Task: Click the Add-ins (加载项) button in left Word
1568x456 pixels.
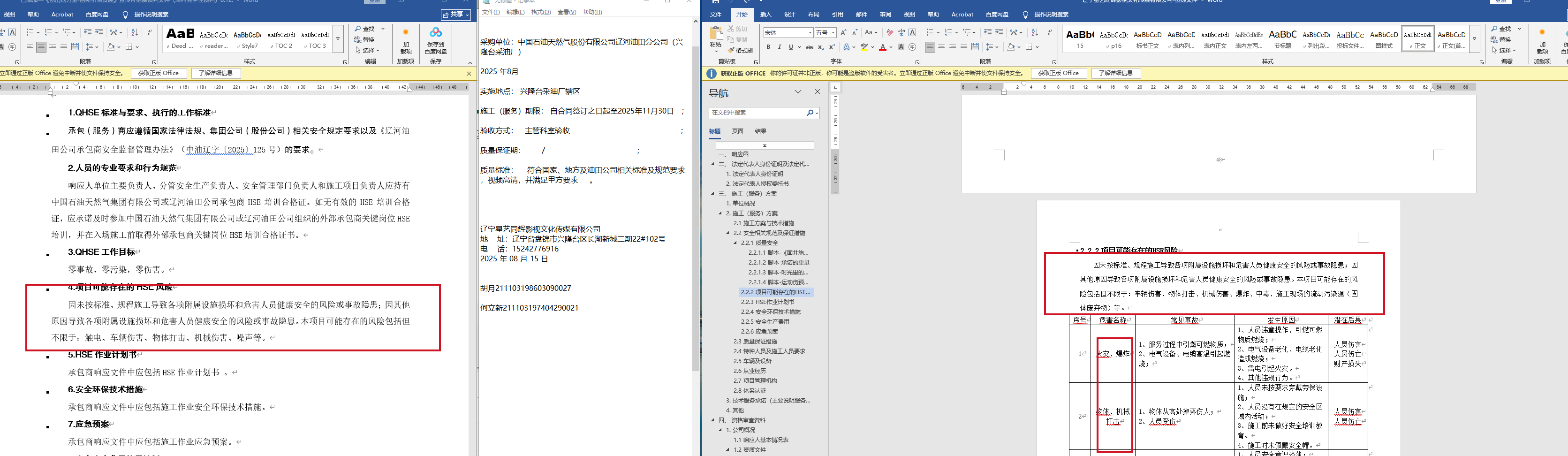Action: 406,40
